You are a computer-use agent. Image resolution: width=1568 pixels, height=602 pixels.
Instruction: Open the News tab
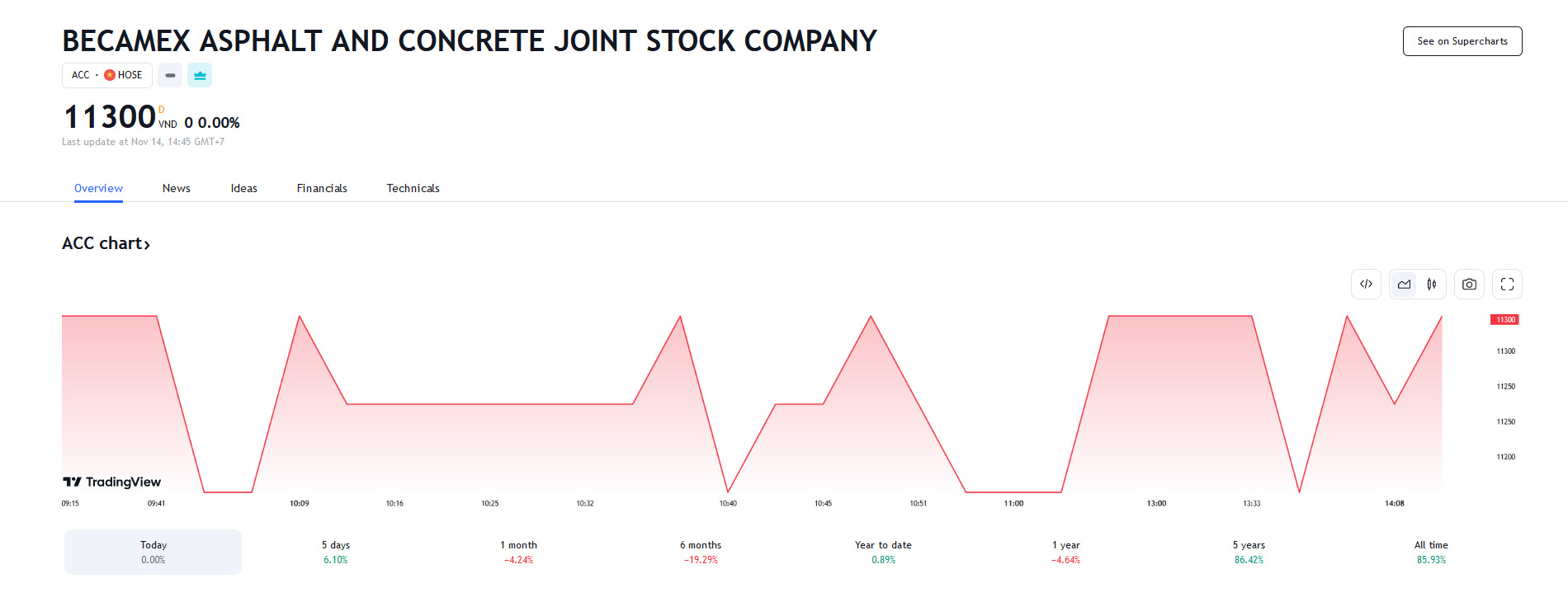pyautogui.click(x=177, y=188)
